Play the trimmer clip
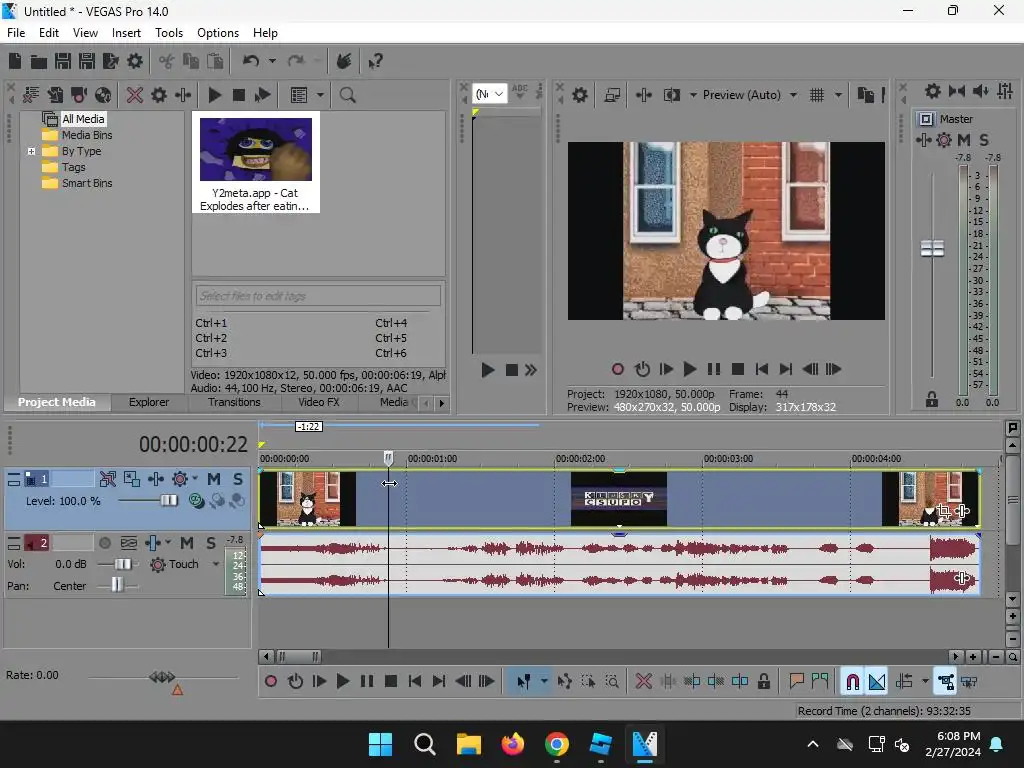The width and height of the screenshot is (1024, 768). [x=488, y=370]
